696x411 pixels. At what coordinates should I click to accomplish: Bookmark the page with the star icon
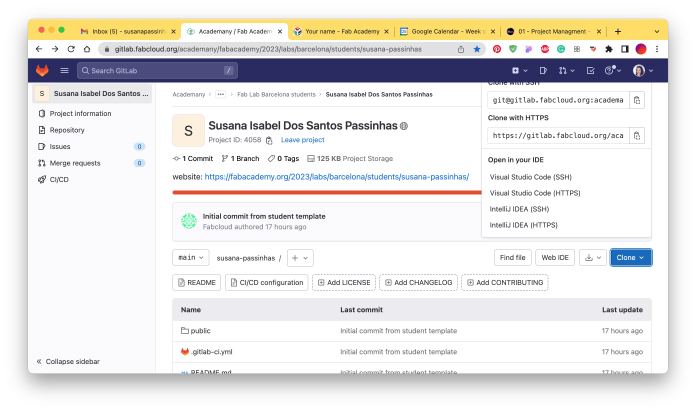click(x=477, y=49)
